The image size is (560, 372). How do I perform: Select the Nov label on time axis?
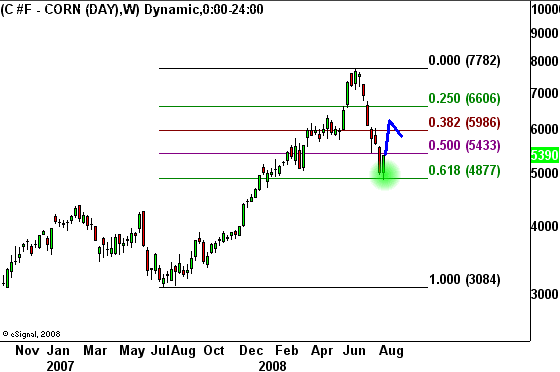pyautogui.click(x=27, y=351)
